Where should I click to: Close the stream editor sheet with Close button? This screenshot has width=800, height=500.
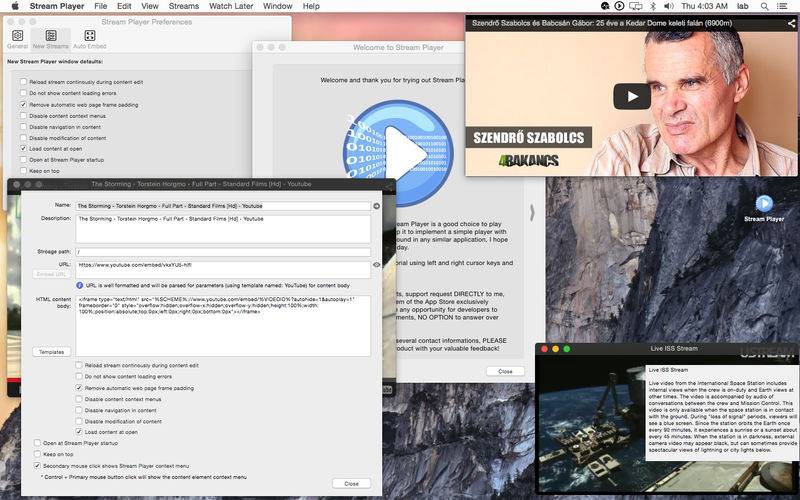pos(351,483)
